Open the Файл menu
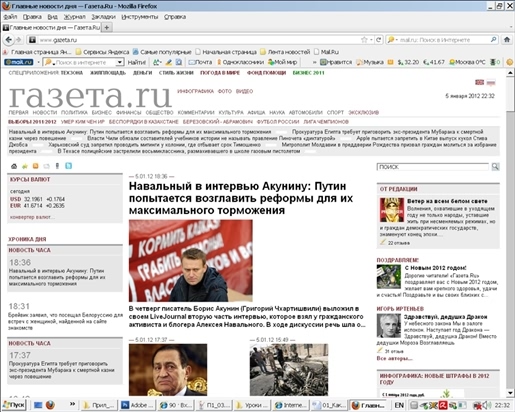The height and width of the screenshot is (412, 515). [x=10, y=17]
